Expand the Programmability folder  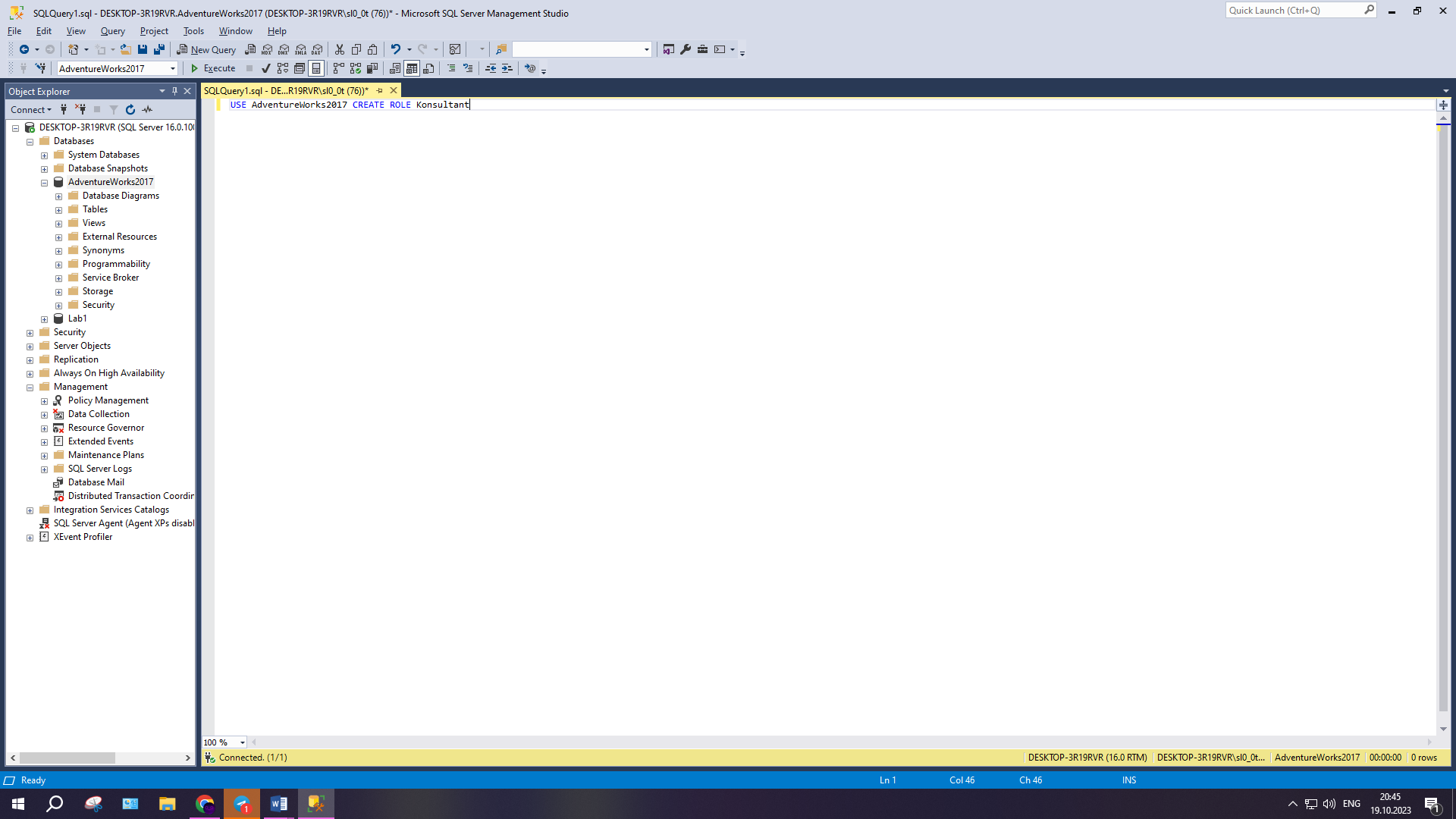(x=58, y=265)
